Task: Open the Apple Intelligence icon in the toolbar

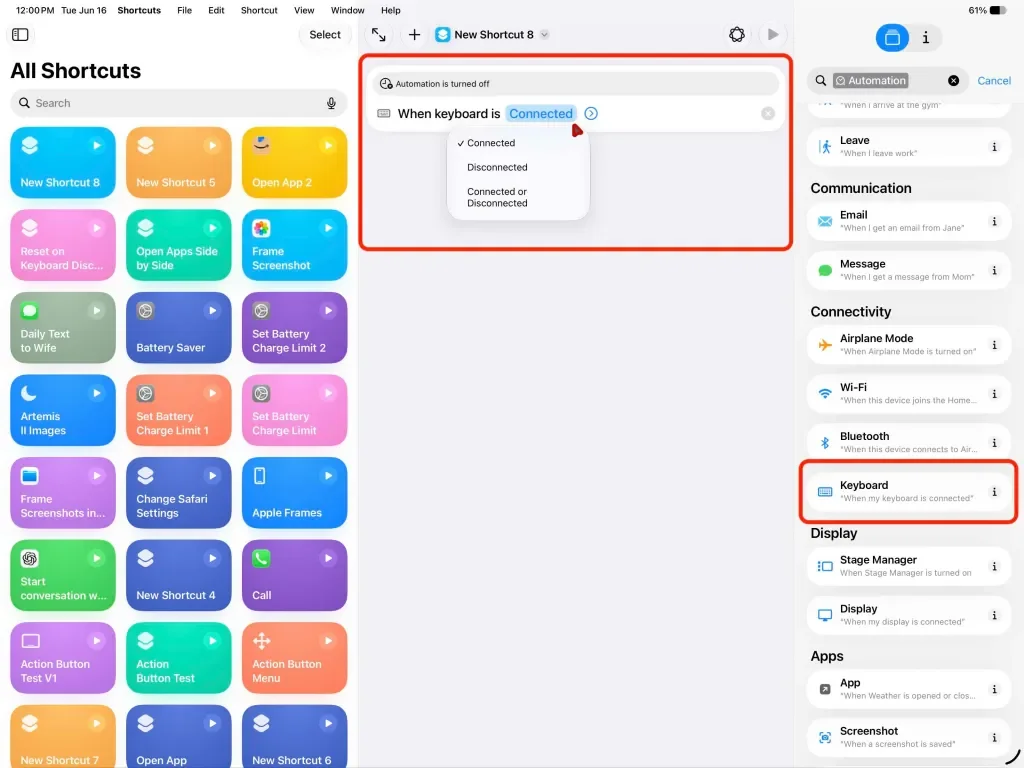Action: (x=737, y=35)
